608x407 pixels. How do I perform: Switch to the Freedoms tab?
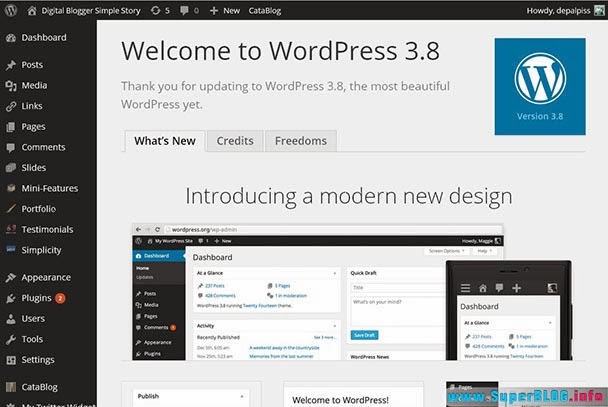[301, 141]
